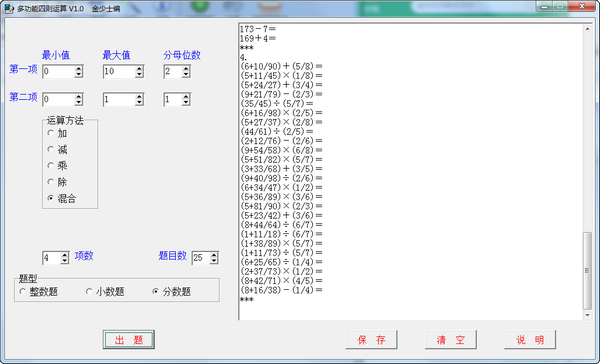
Task: Open the 说明 instructions button
Action: (x=530, y=340)
